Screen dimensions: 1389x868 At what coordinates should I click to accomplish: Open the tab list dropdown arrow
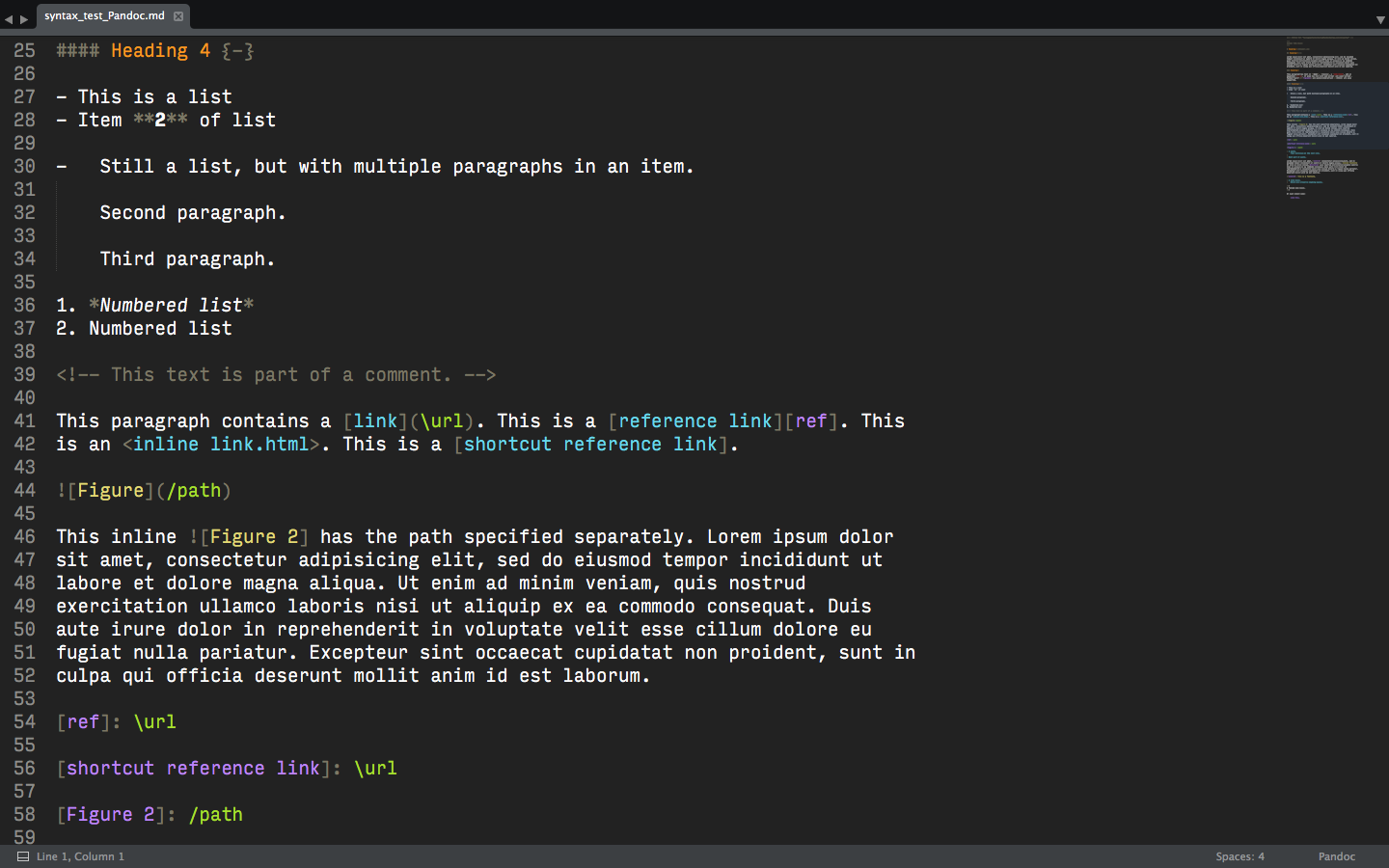1379,19
